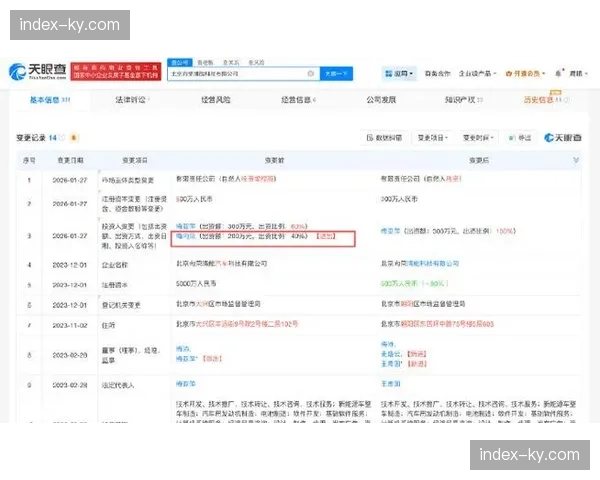The height and width of the screenshot is (480, 600).
Task: Click the 变更日期 column header
Action: pyautogui.click(x=70, y=160)
